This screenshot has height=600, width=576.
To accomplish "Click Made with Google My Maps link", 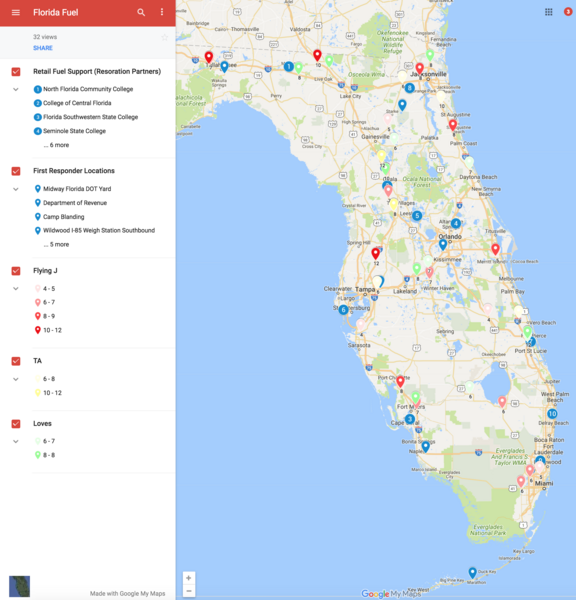I will [127, 593].
